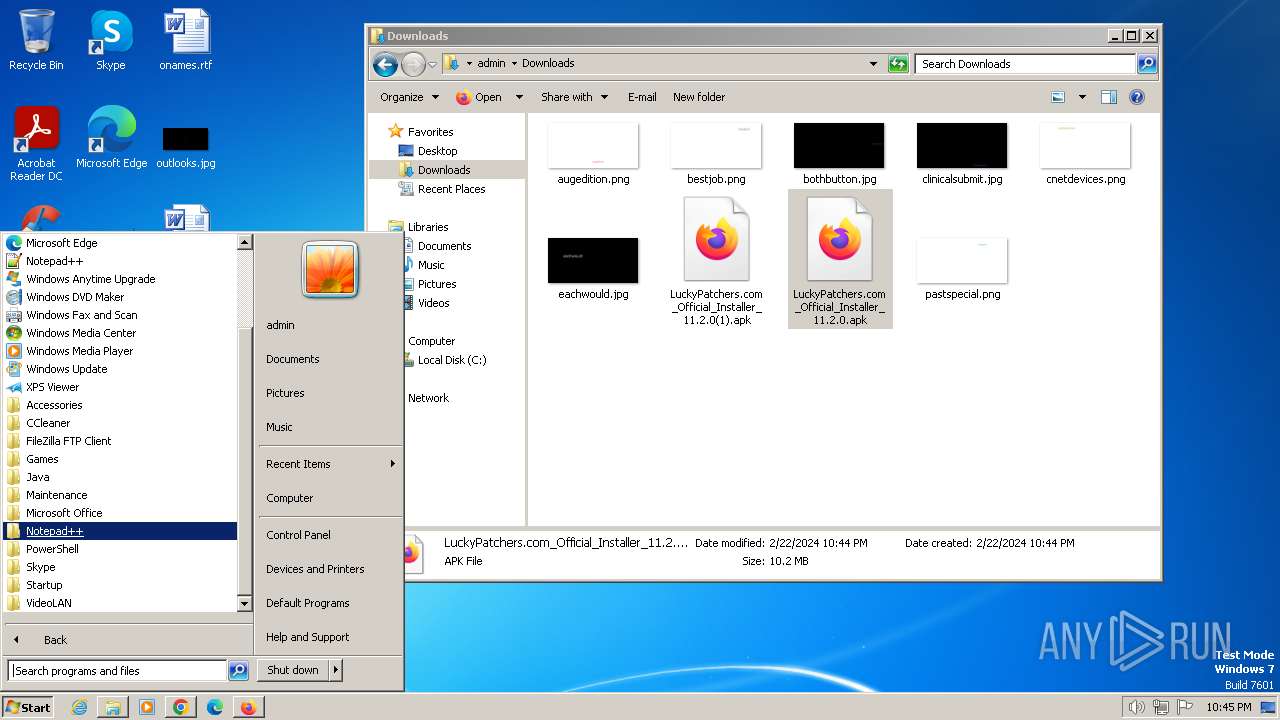Open Devices and Printers from Start menu
The image size is (1280, 720).
coord(315,569)
